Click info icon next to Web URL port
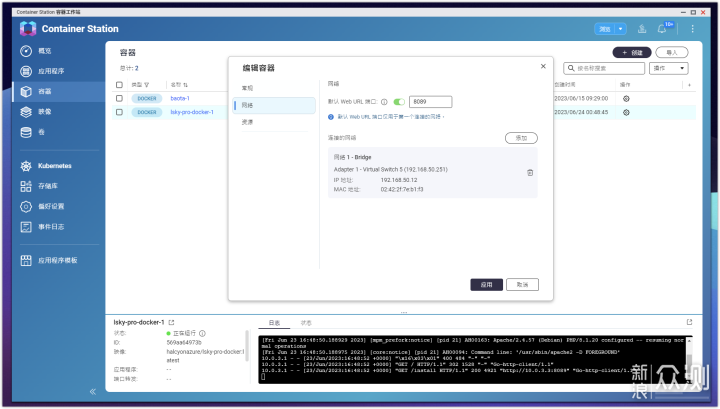The height and width of the screenshot is (409, 720). coord(384,102)
